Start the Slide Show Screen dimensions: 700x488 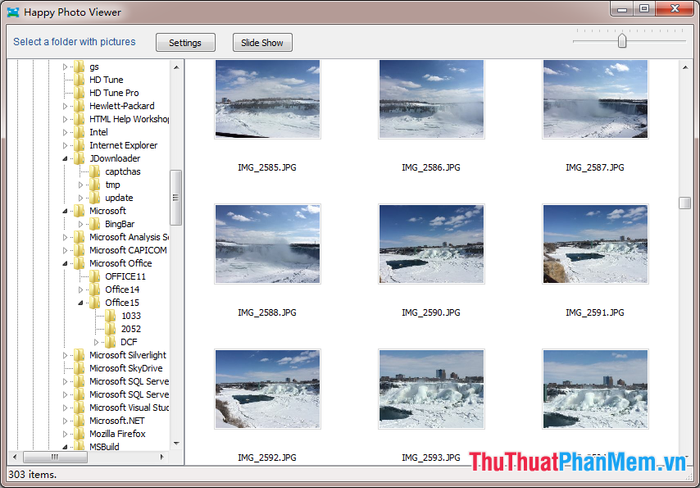click(262, 42)
